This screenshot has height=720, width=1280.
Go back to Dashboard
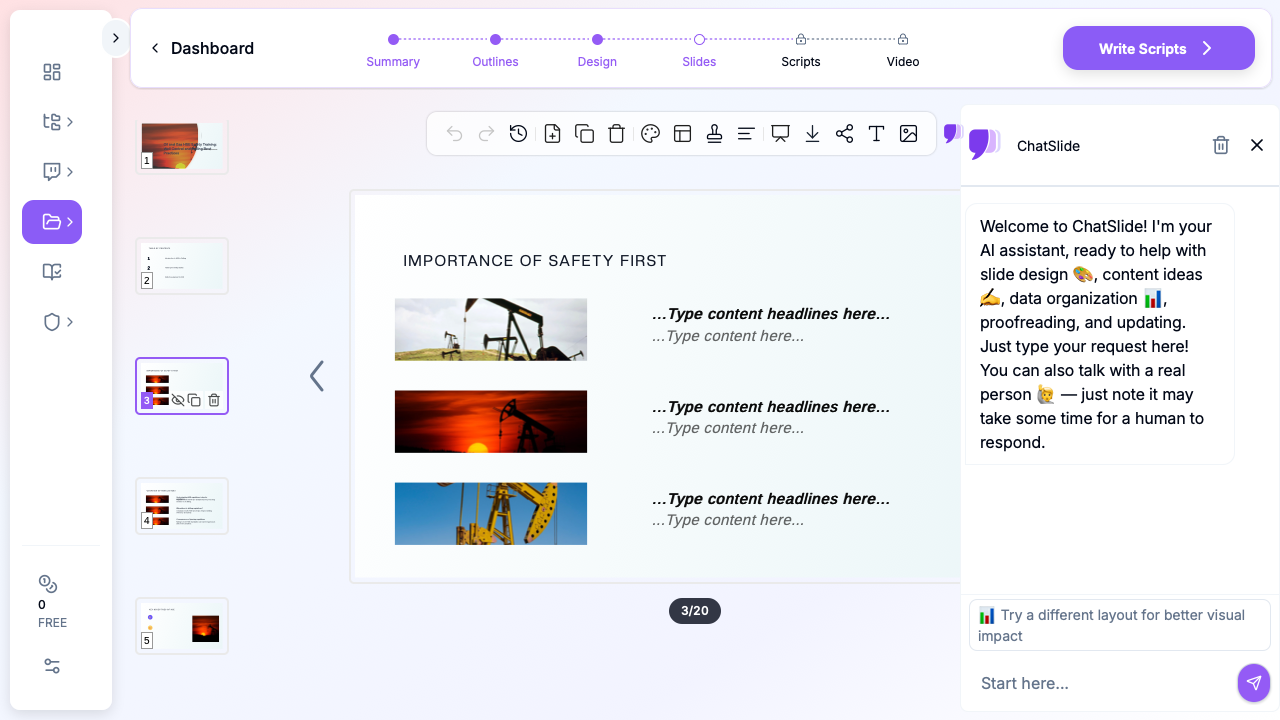tap(202, 48)
